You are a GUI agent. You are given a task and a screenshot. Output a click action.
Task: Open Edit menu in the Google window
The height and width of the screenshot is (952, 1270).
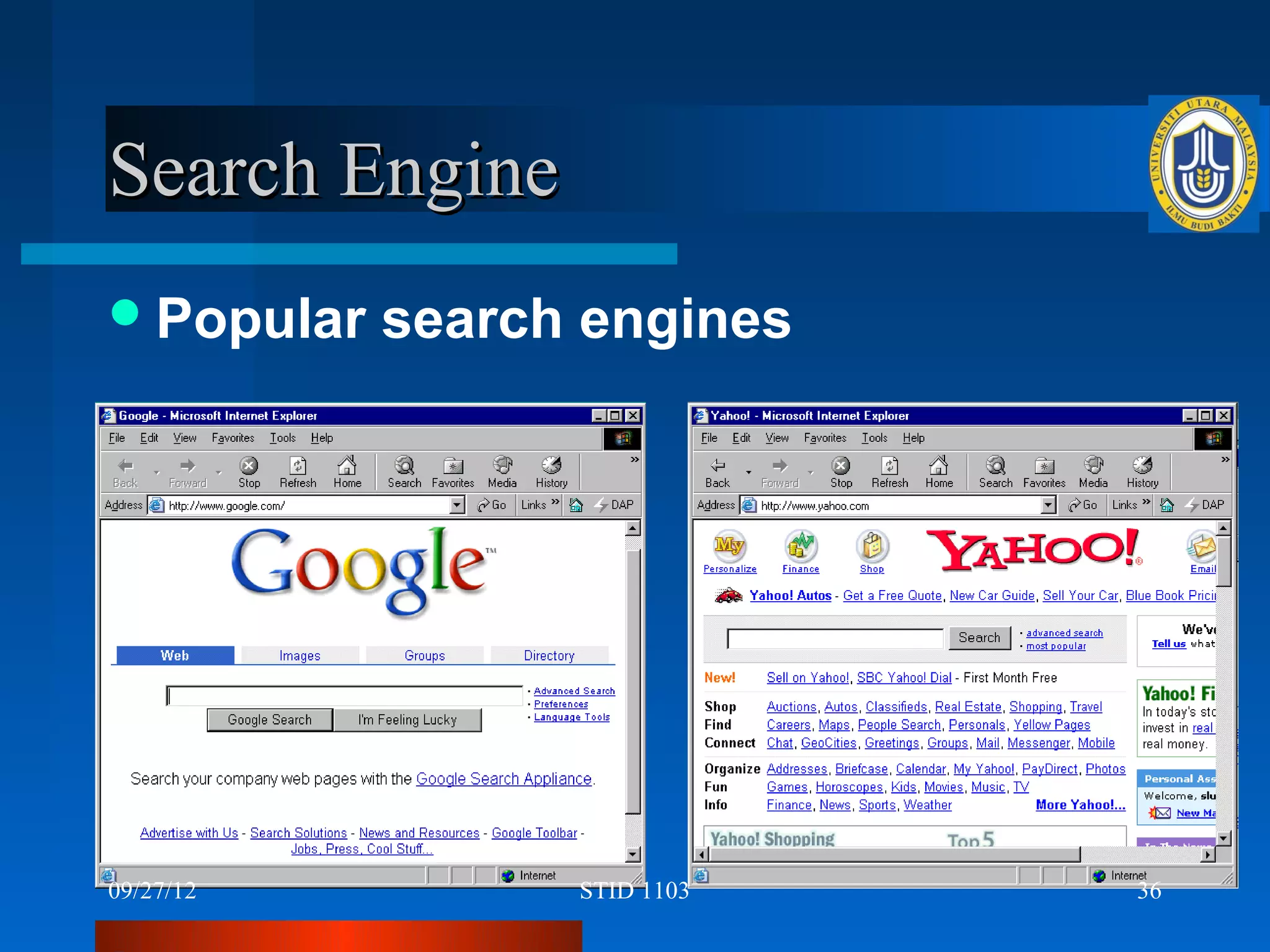(x=149, y=438)
